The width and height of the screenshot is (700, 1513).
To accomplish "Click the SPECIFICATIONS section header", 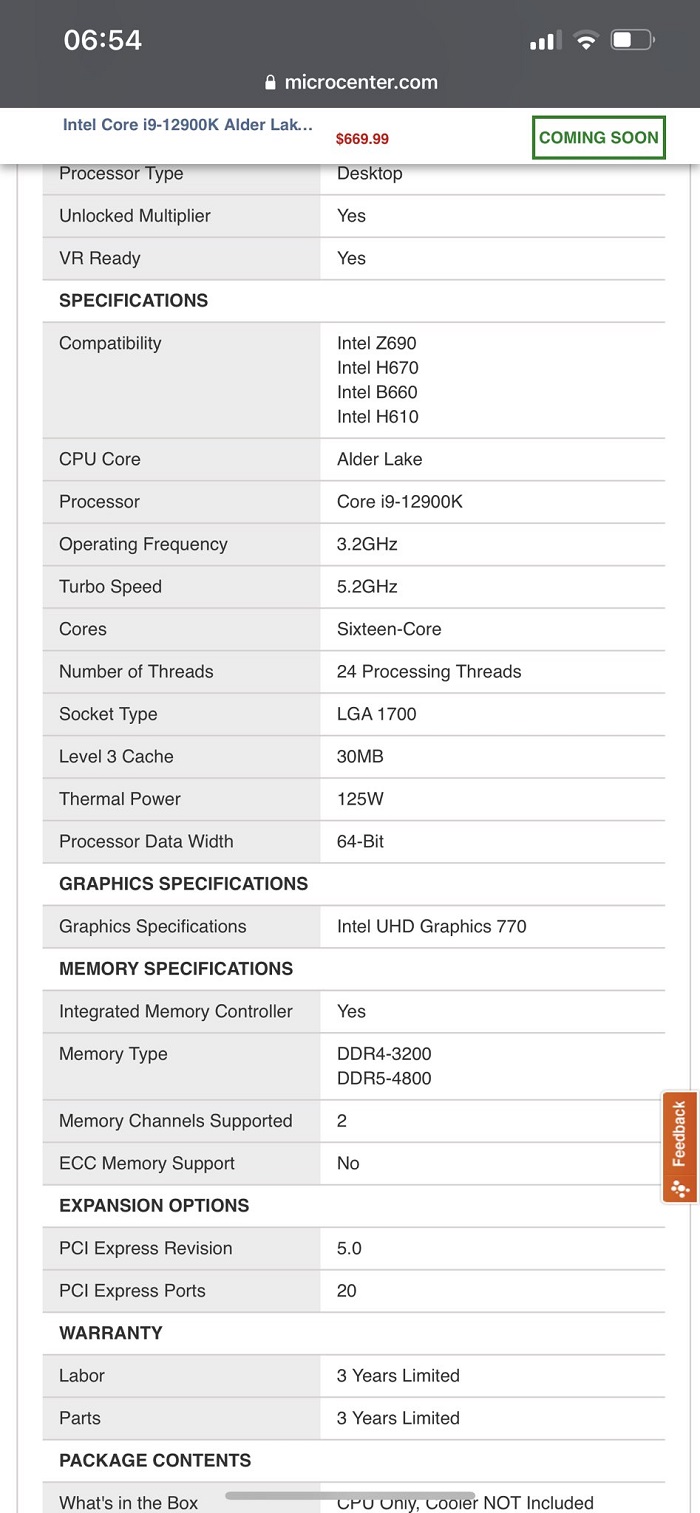I will tap(134, 301).
